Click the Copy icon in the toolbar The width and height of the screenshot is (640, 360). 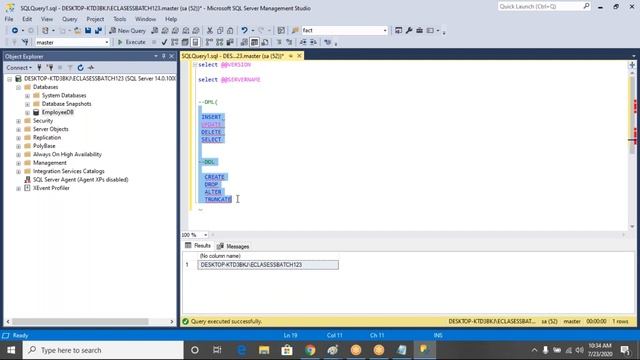220,31
